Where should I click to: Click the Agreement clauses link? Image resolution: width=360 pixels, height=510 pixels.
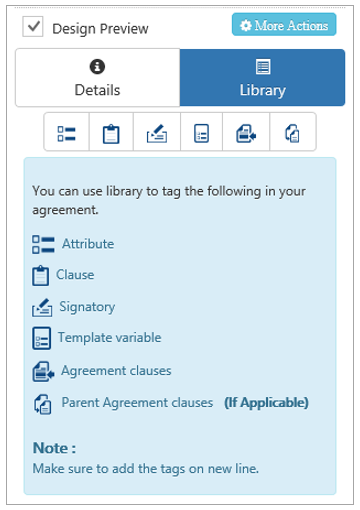coord(116,371)
